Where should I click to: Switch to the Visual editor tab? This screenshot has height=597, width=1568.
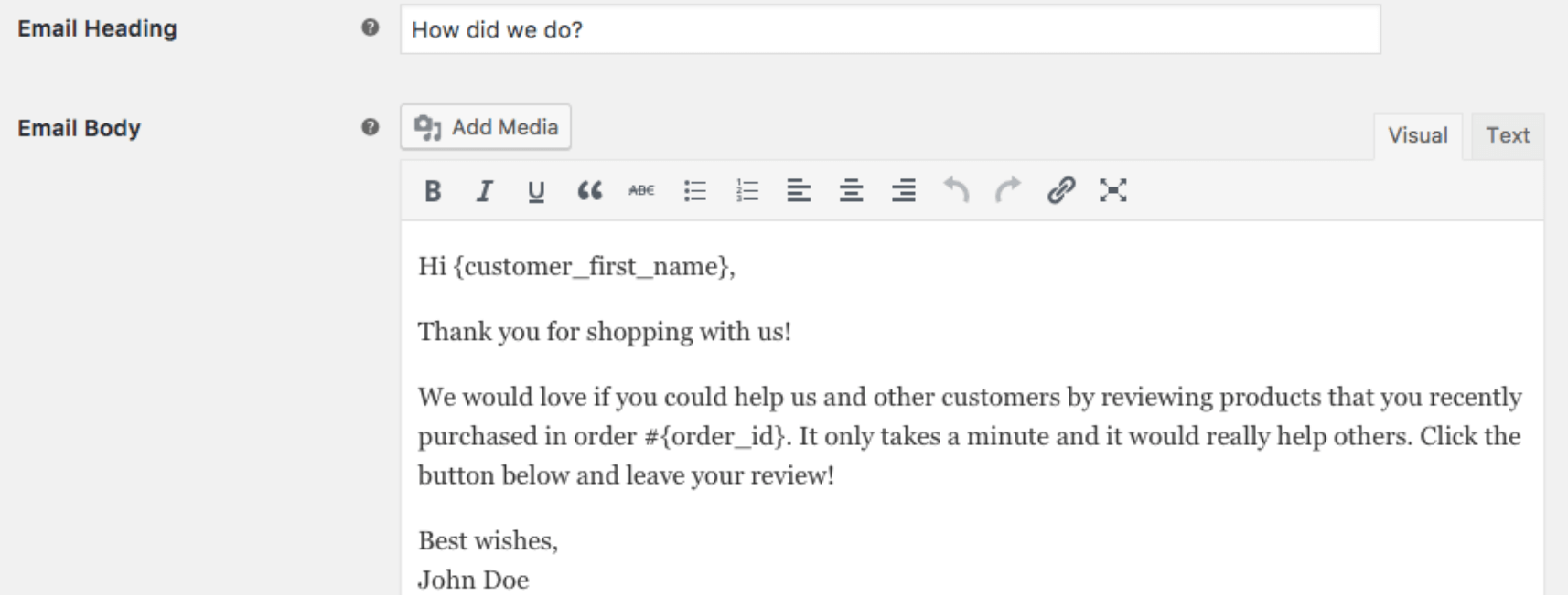[1417, 136]
